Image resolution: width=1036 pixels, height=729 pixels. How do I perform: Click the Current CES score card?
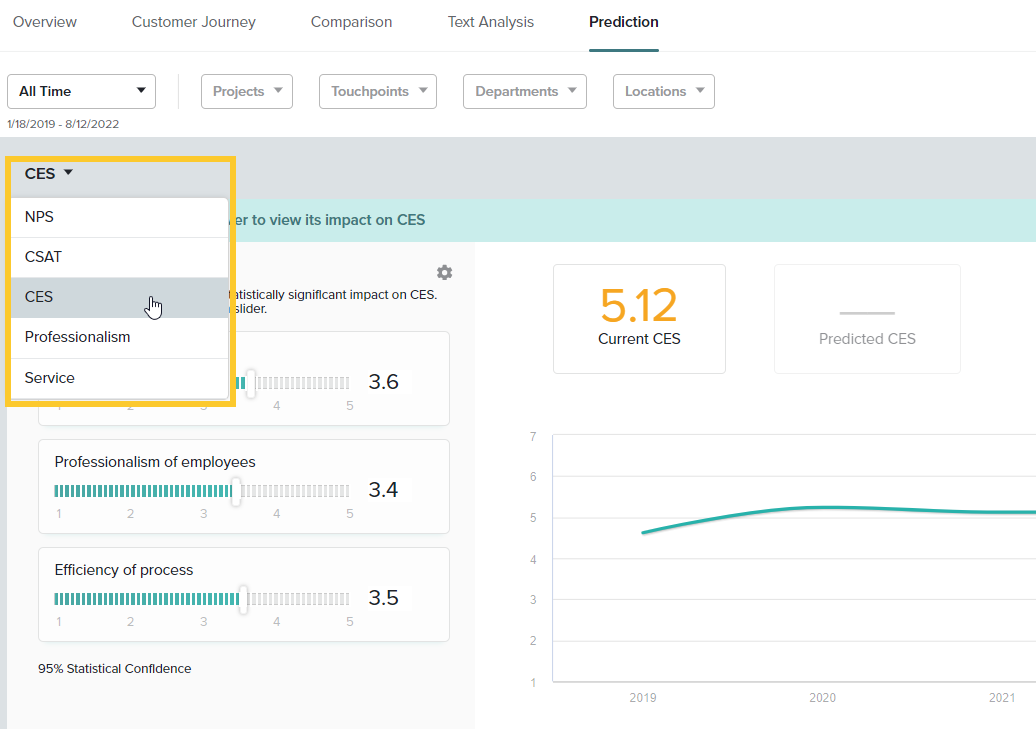639,319
